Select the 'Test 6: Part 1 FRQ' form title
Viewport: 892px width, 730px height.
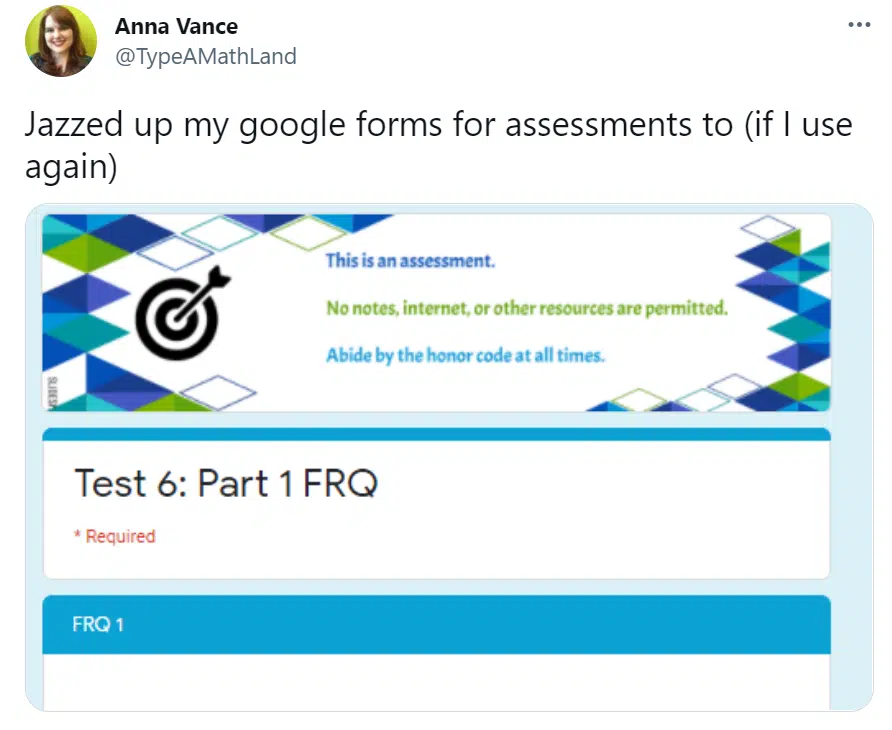pyautogui.click(x=226, y=484)
